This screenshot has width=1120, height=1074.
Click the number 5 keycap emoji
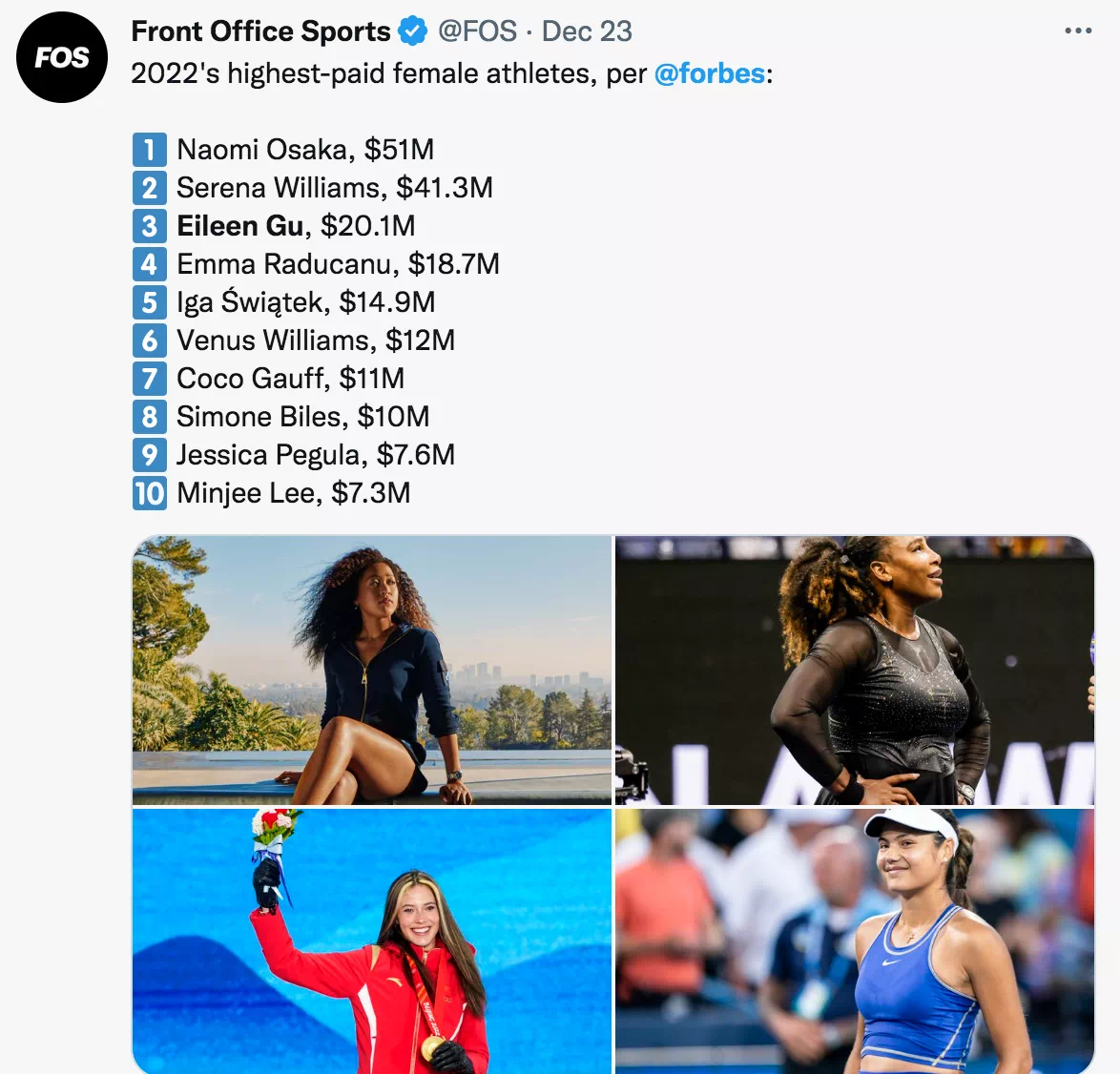pyautogui.click(x=149, y=302)
